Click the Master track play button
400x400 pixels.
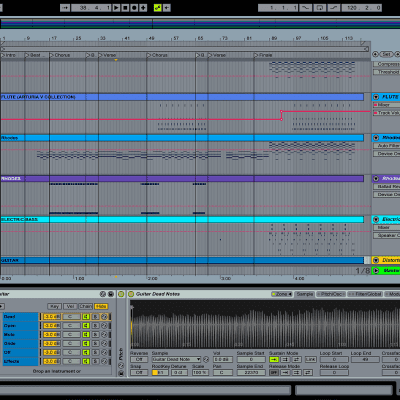376,270
